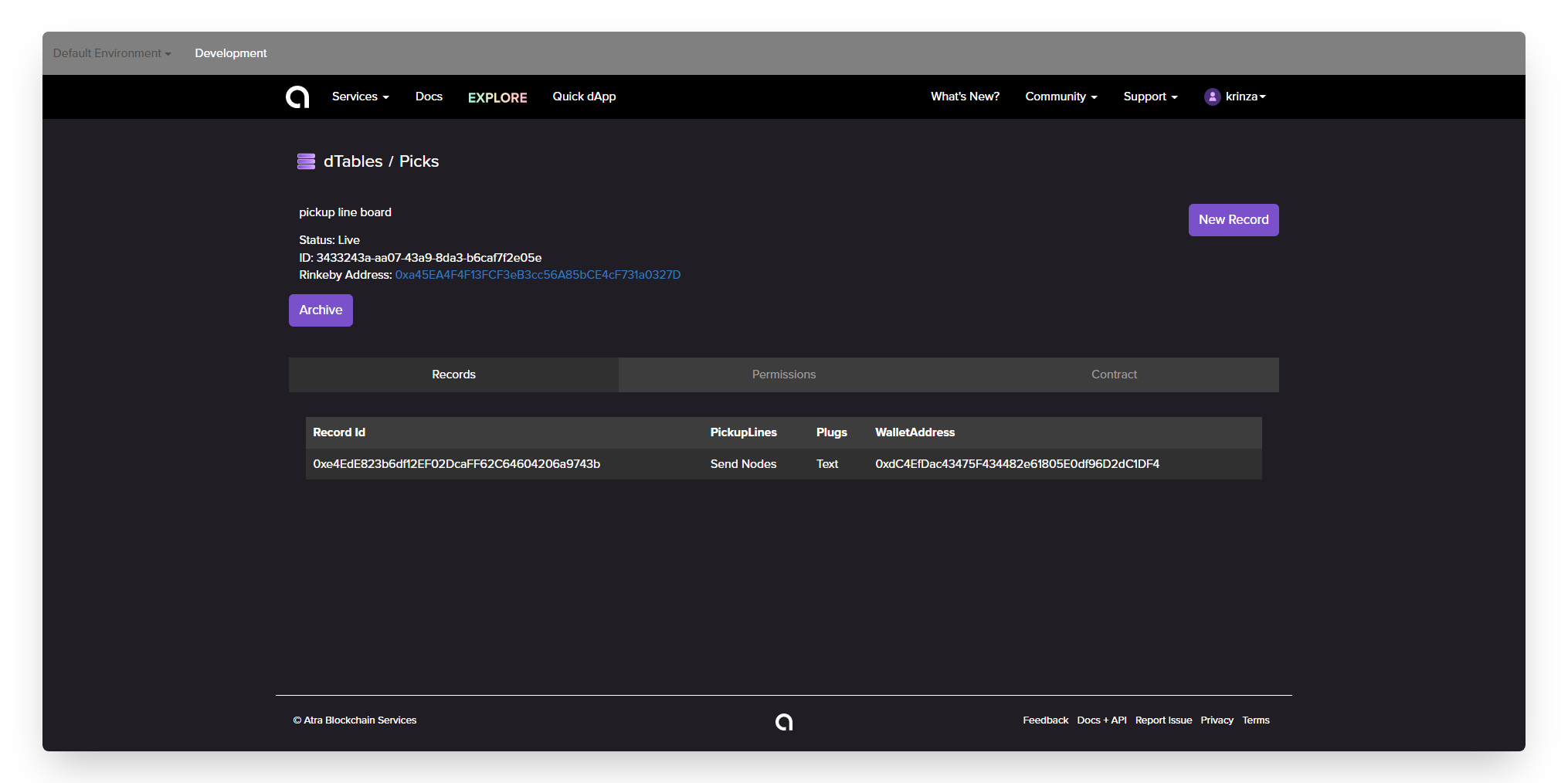This screenshot has height=783, width=1568.
Task: Open the Services dropdown menu
Action: [x=361, y=97]
